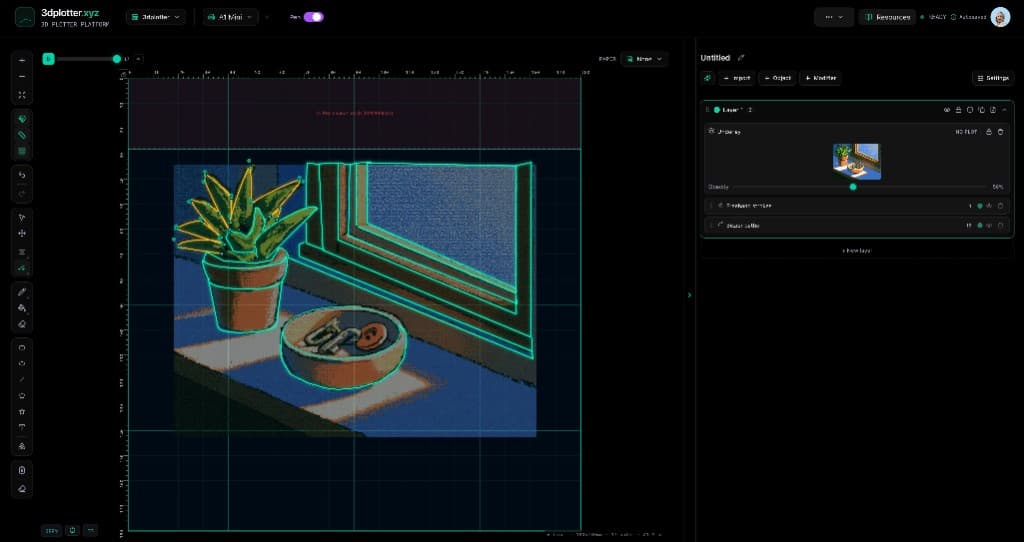The height and width of the screenshot is (542, 1024).
Task: Click the ruler origin corner icon
Action: [123, 75]
